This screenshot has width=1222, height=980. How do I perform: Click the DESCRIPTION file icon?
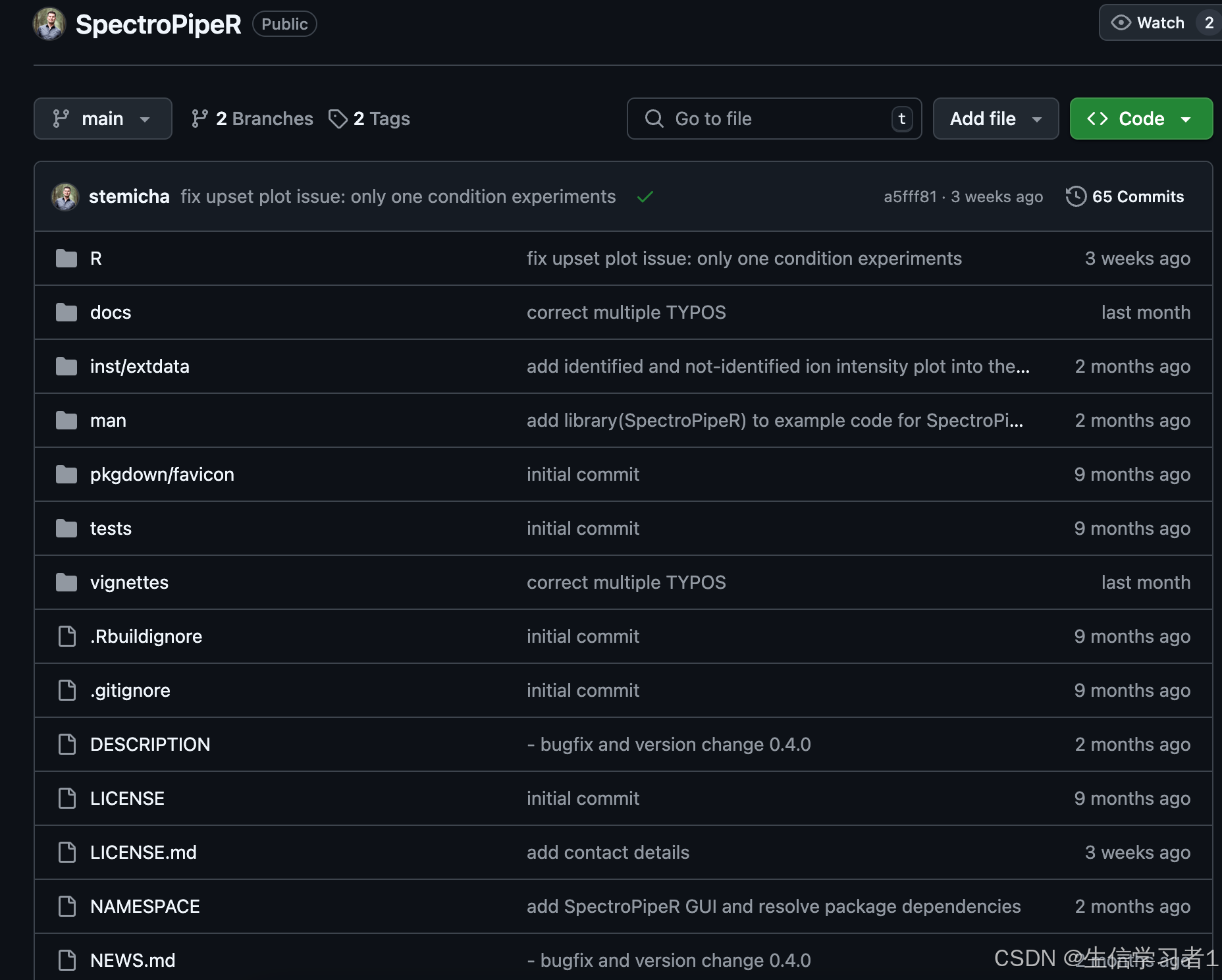(67, 745)
